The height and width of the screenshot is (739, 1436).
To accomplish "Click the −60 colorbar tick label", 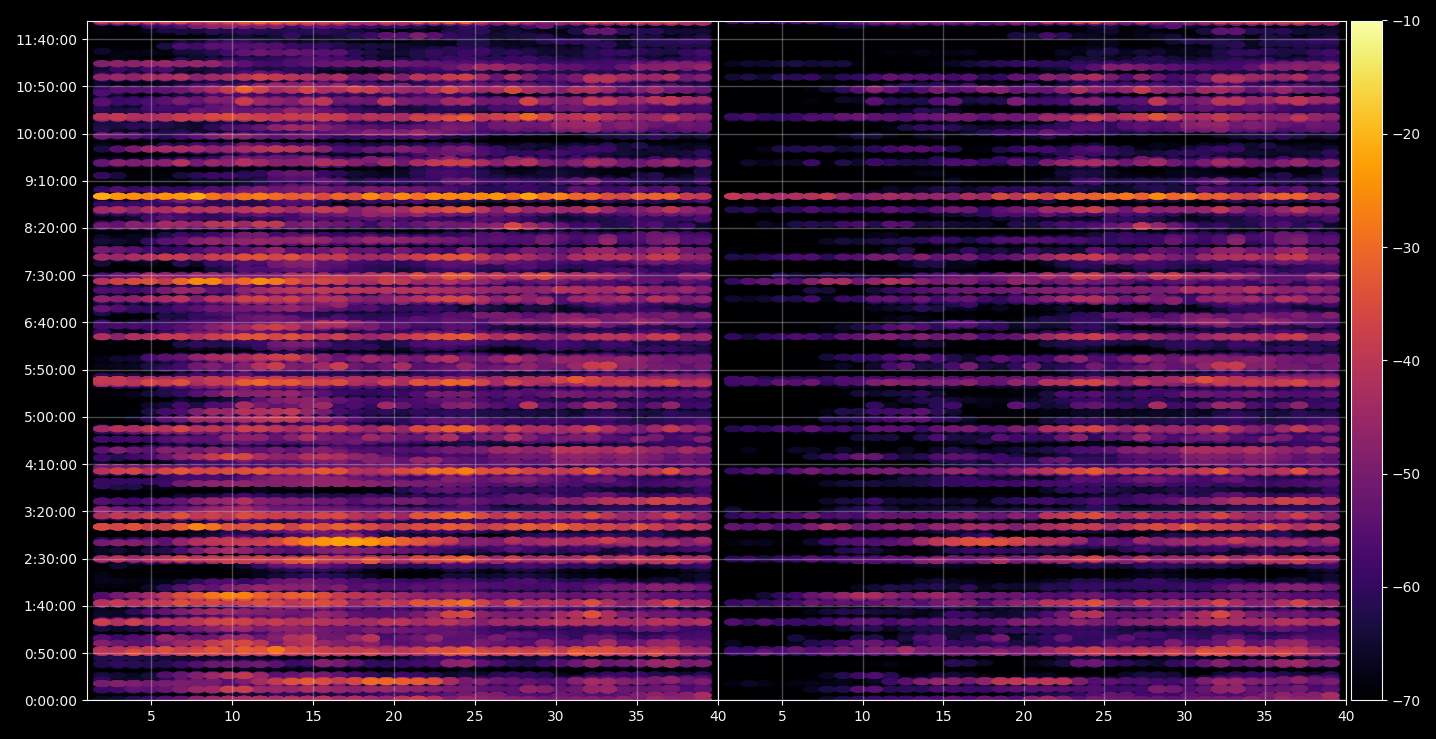I will click(1404, 587).
